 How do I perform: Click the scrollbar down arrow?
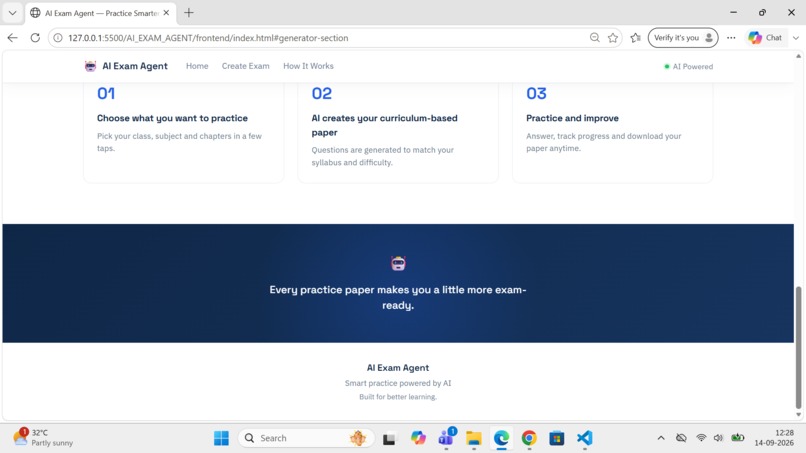click(x=798, y=415)
